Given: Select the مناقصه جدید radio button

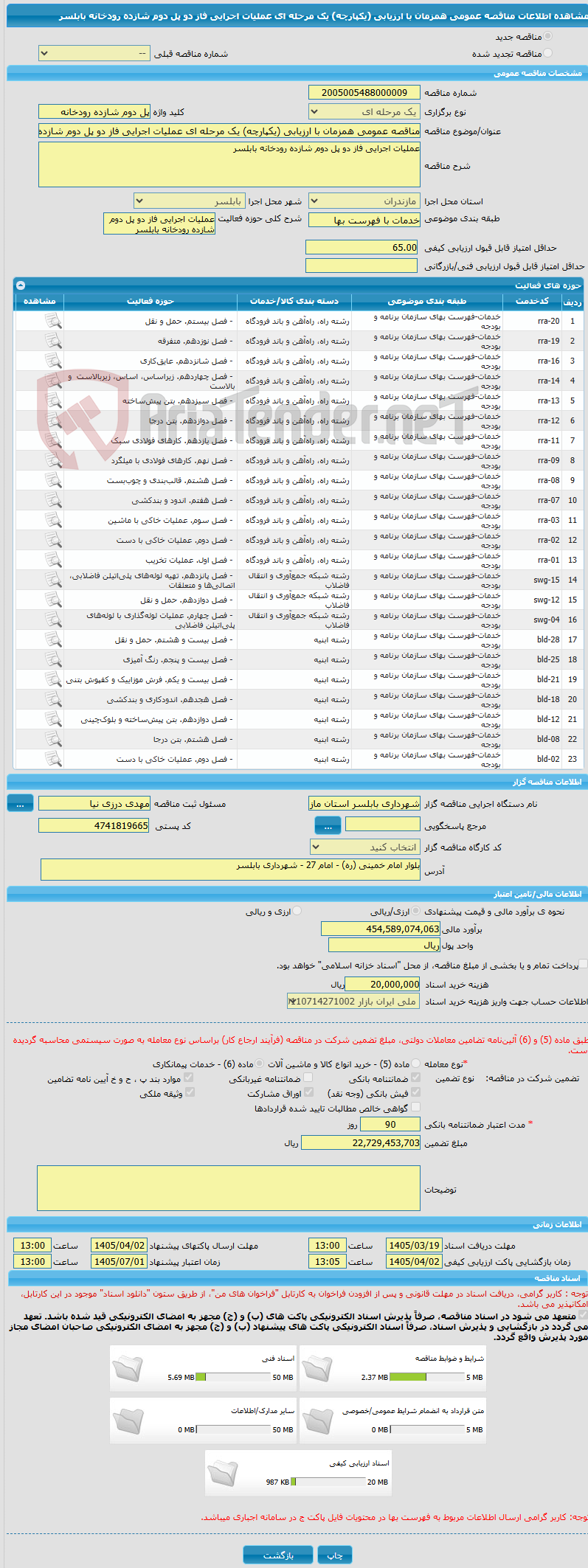Looking at the screenshot, I should pos(547,36).
